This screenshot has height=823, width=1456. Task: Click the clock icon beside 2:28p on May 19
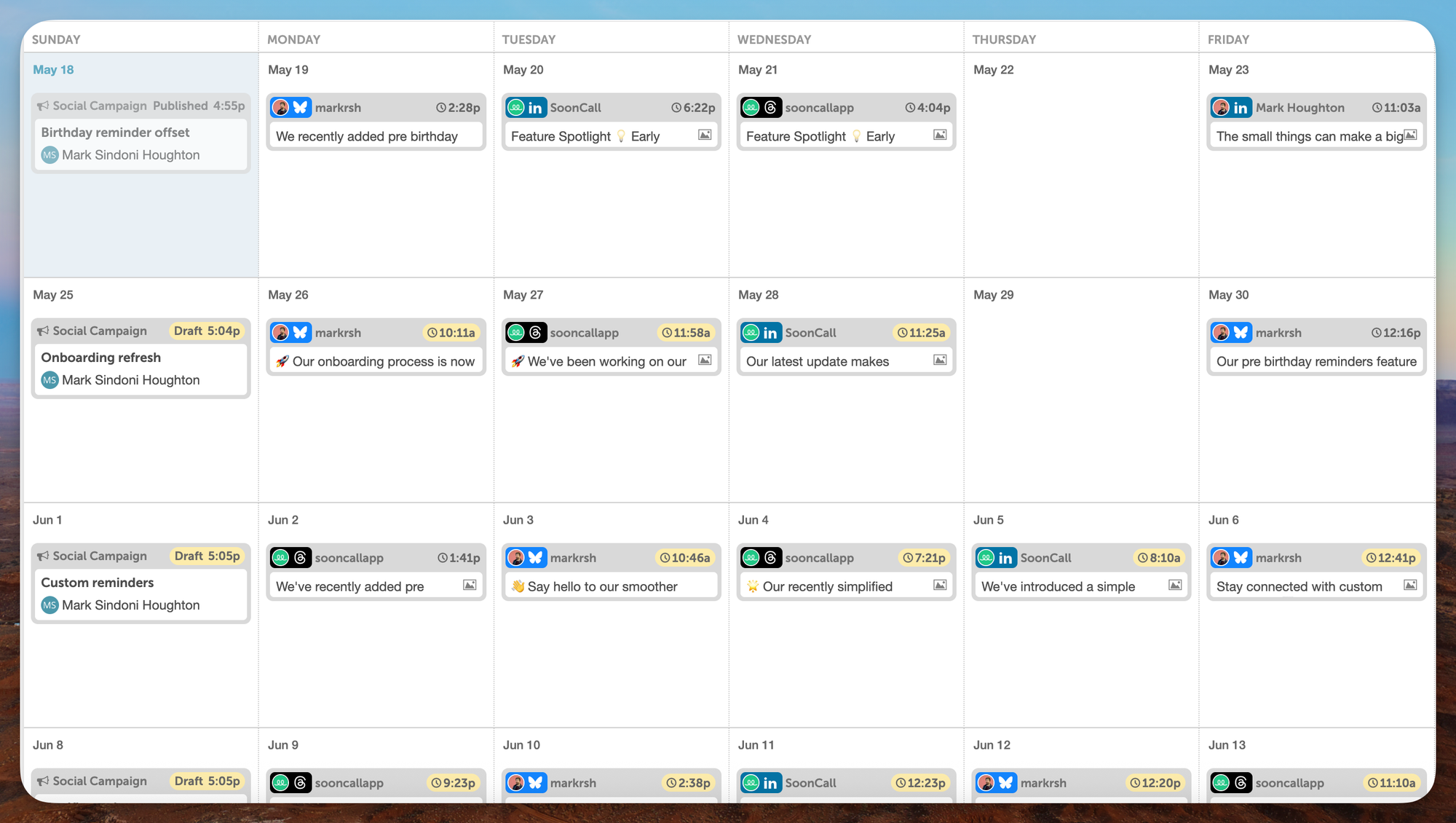pos(441,107)
